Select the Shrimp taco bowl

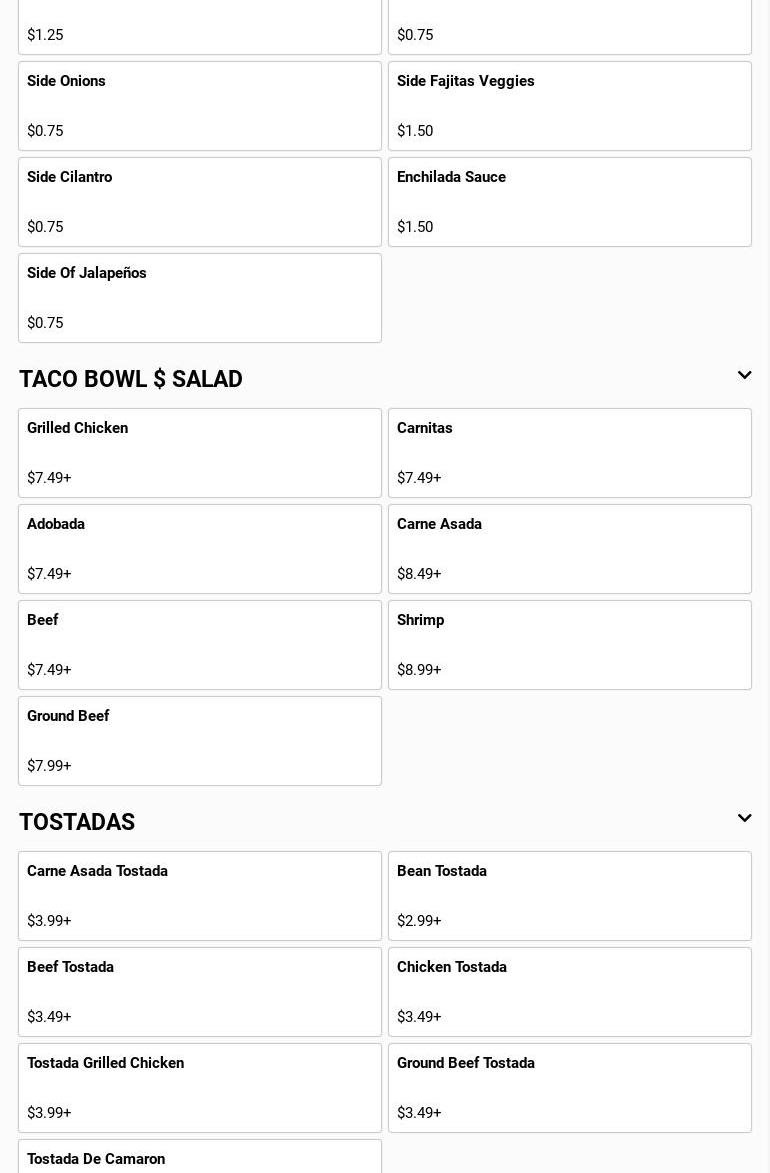click(570, 645)
